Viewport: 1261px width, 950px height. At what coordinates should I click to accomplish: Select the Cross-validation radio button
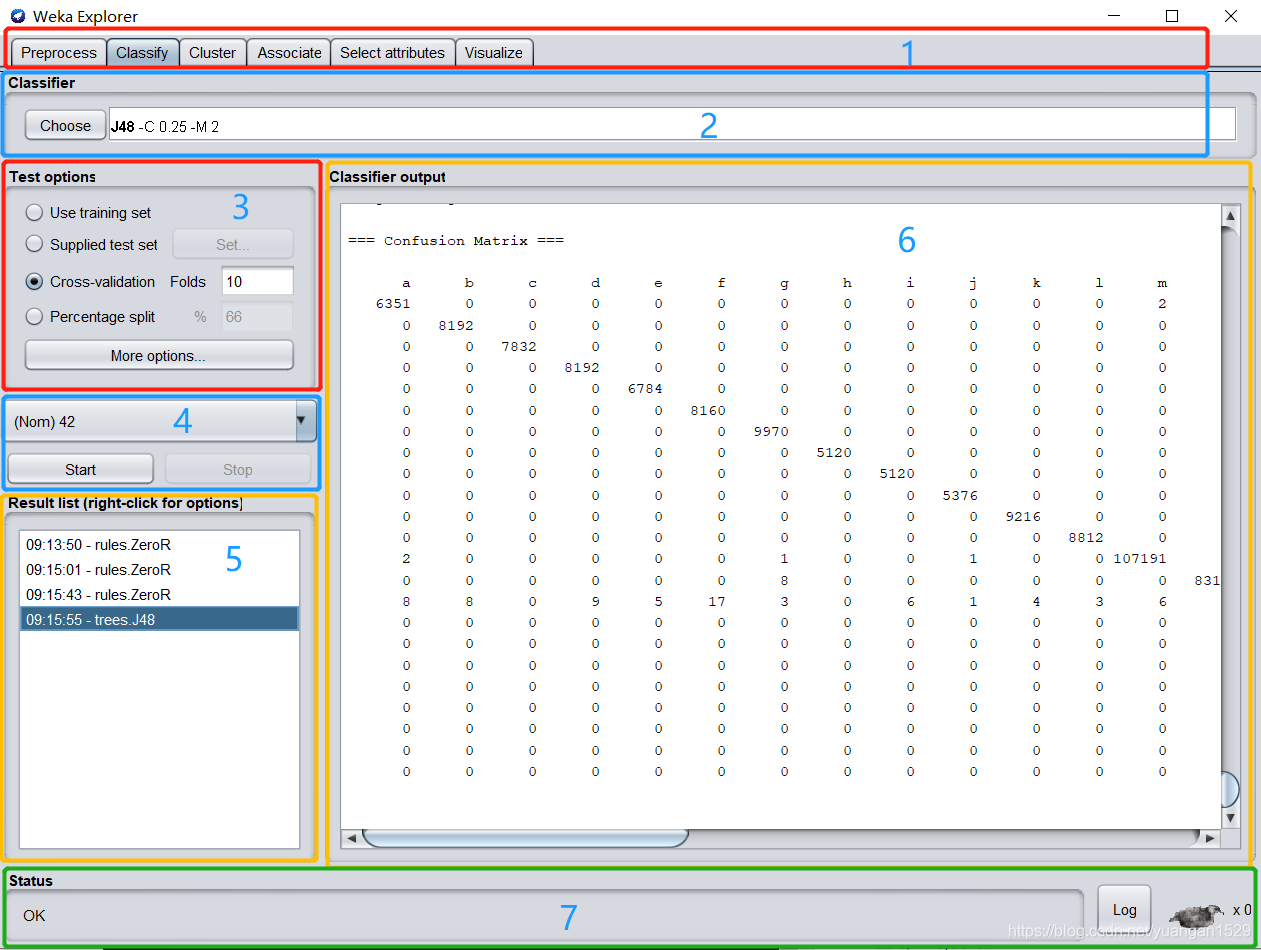(35, 281)
